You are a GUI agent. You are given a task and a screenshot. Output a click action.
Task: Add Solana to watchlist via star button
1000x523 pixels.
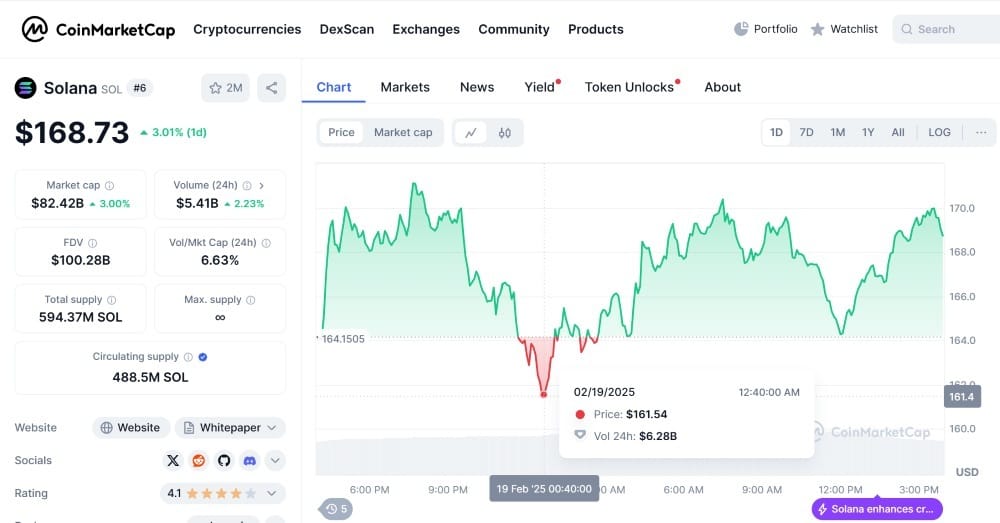click(225, 88)
